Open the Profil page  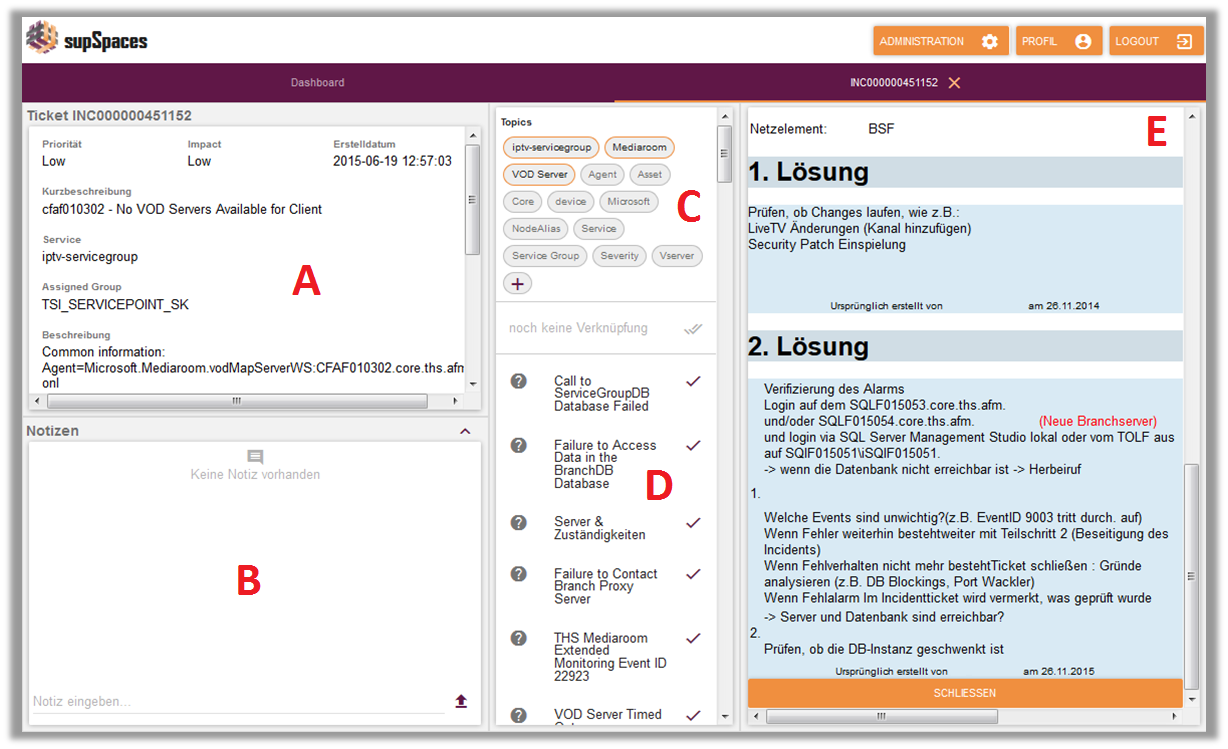click(1057, 41)
